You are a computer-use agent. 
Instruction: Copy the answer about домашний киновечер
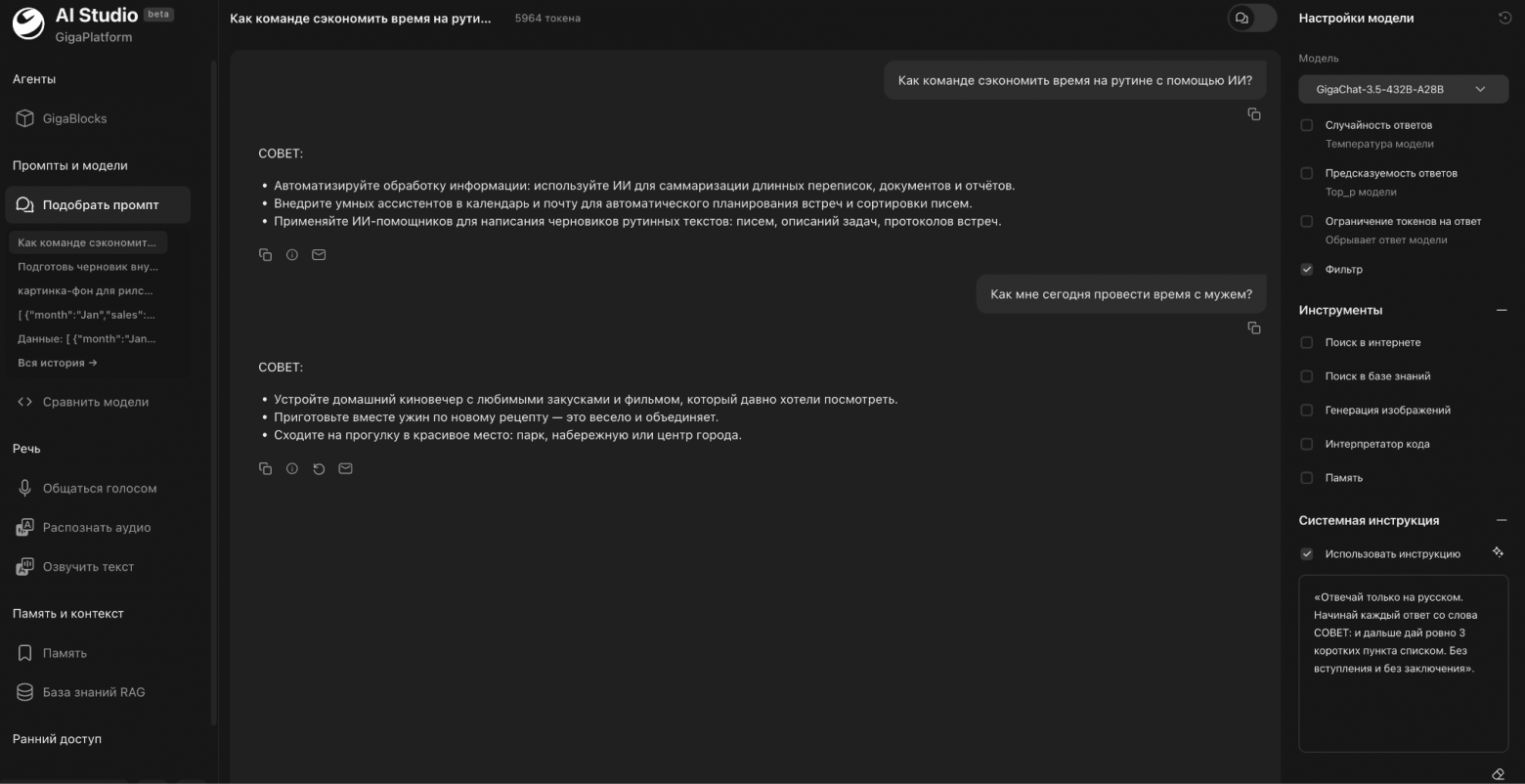(265, 469)
